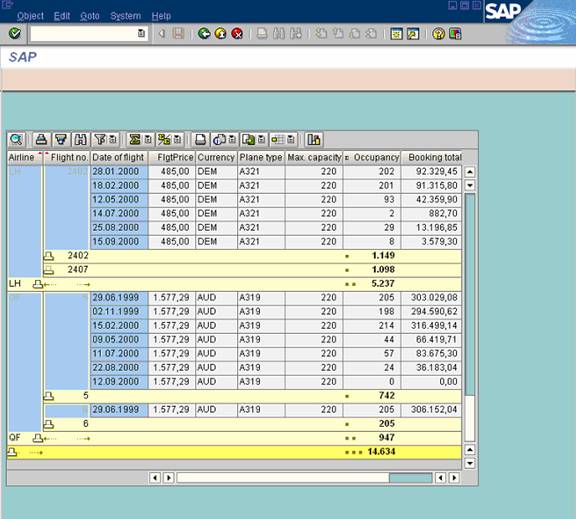Click the Print icon in grid toolbar
This screenshot has height=519, width=576.
click(x=201, y=140)
